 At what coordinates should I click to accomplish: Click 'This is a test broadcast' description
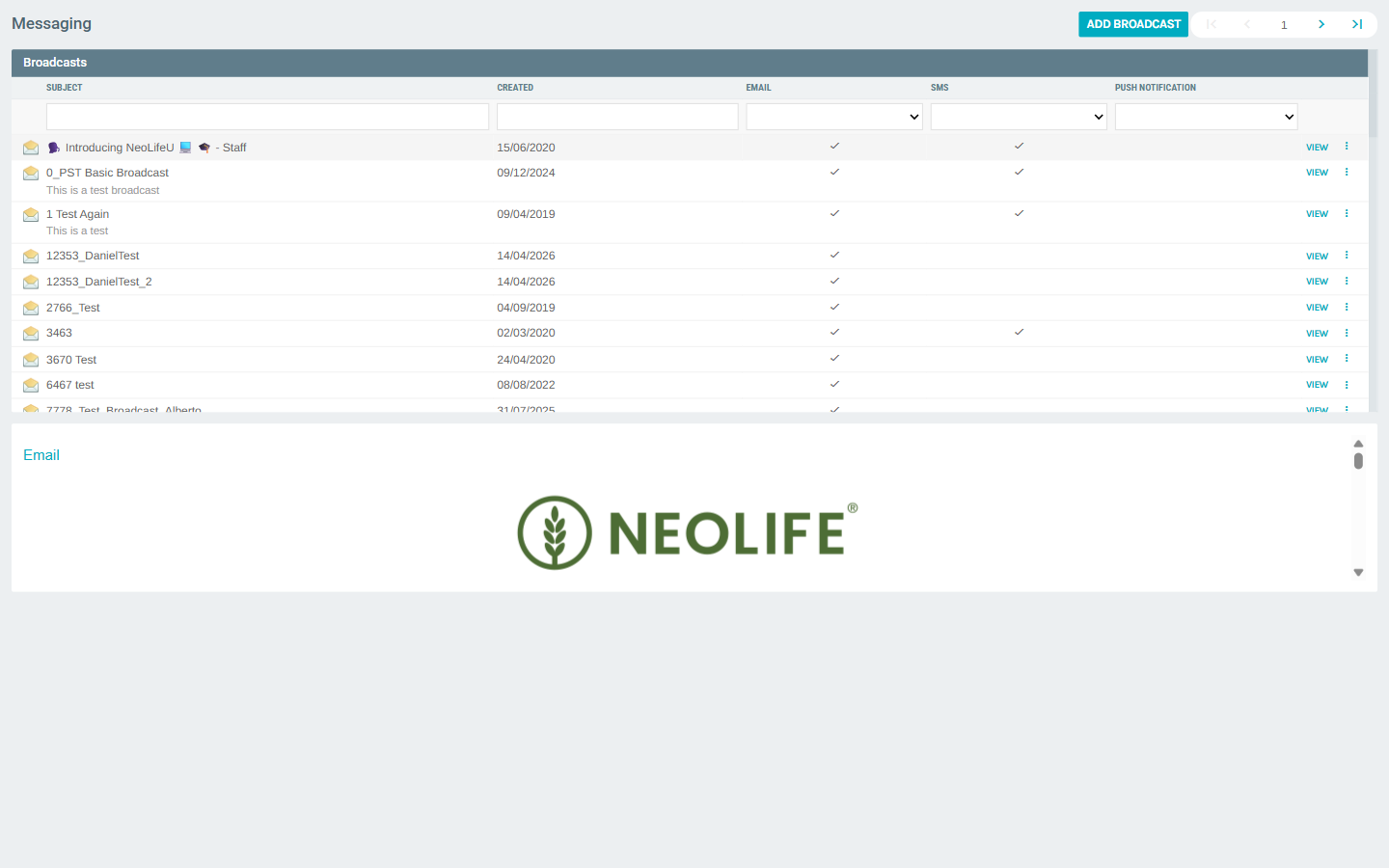[x=103, y=190]
